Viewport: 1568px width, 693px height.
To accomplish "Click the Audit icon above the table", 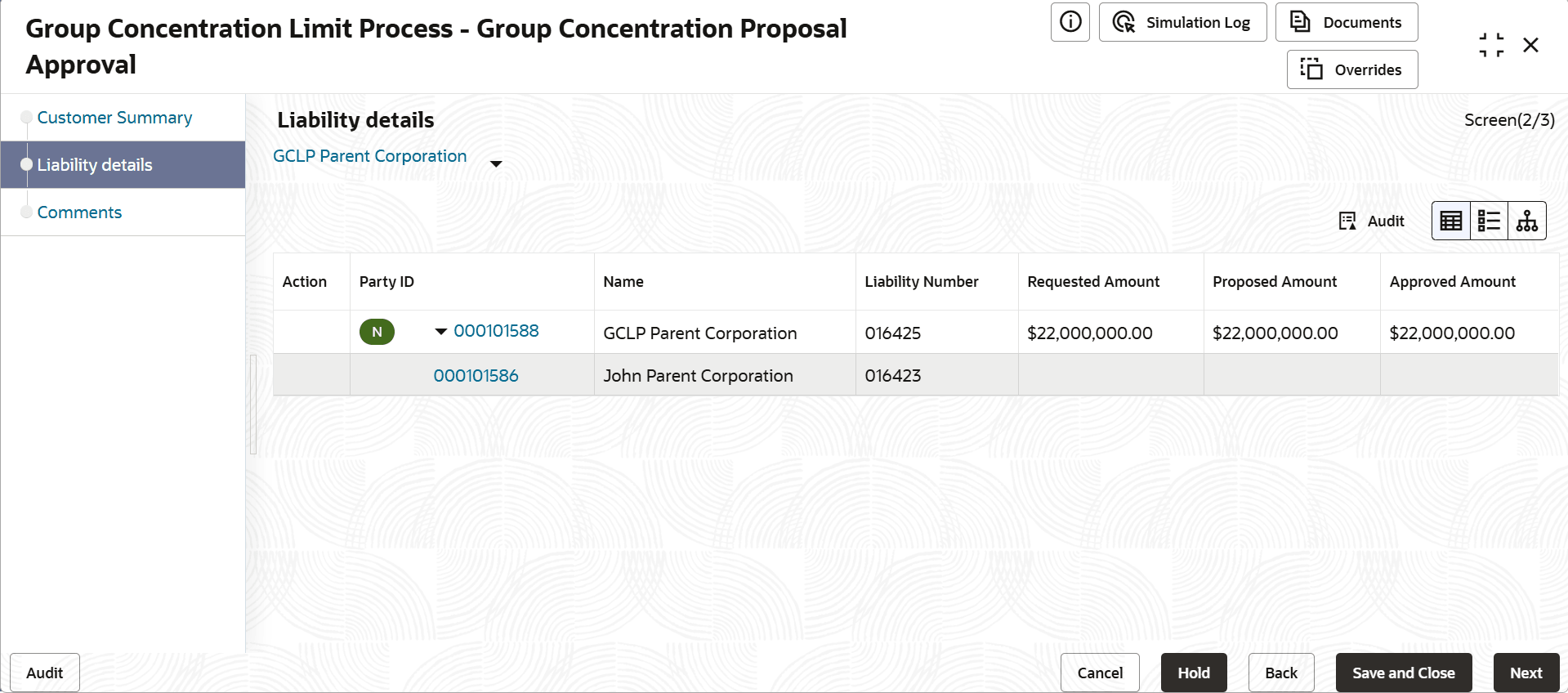I will click(x=1371, y=221).
